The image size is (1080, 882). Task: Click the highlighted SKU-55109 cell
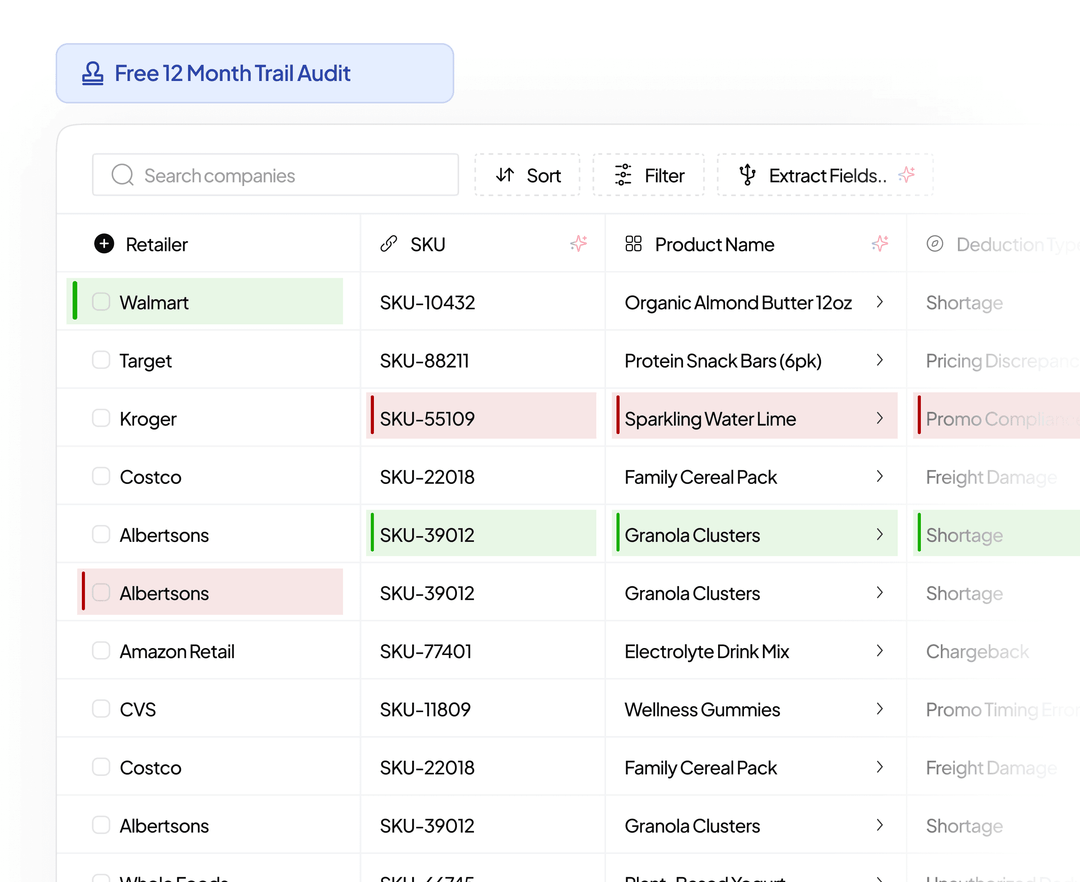pos(481,416)
